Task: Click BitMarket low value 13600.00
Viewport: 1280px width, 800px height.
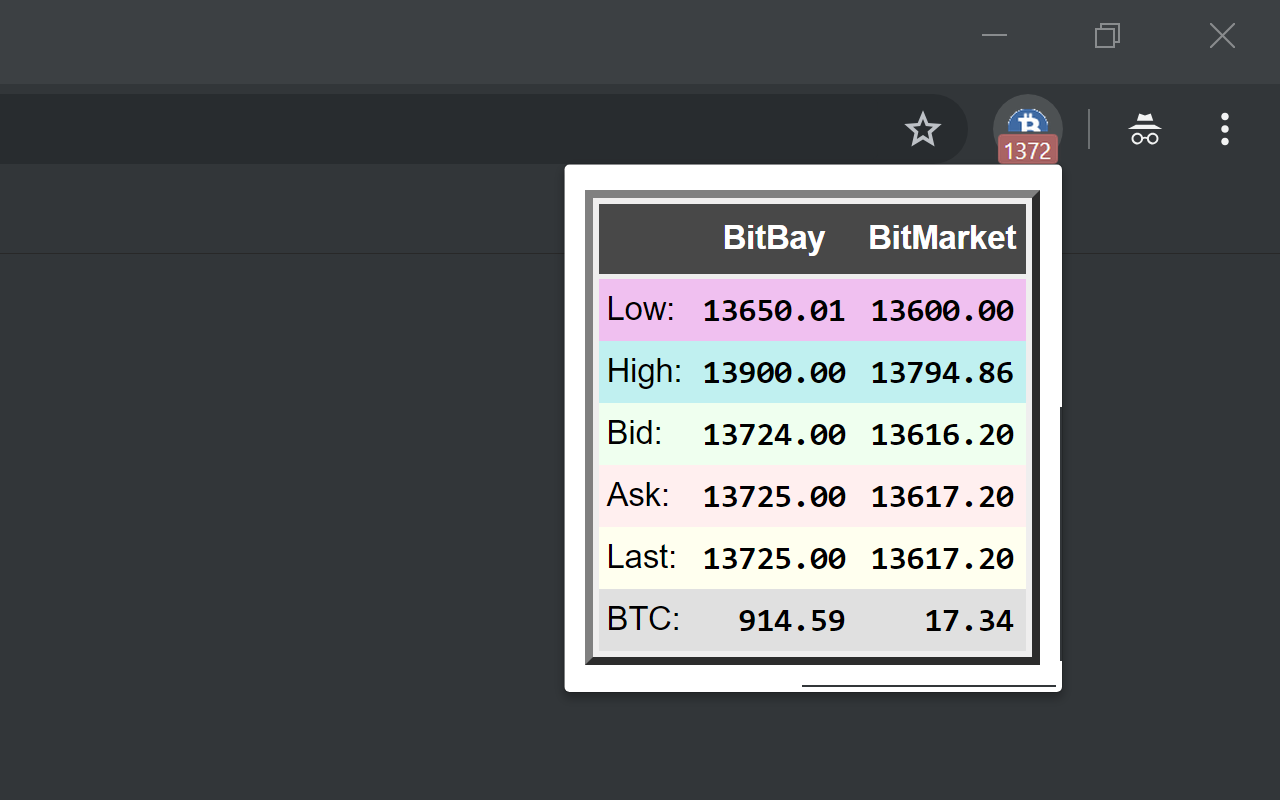Action: (942, 311)
